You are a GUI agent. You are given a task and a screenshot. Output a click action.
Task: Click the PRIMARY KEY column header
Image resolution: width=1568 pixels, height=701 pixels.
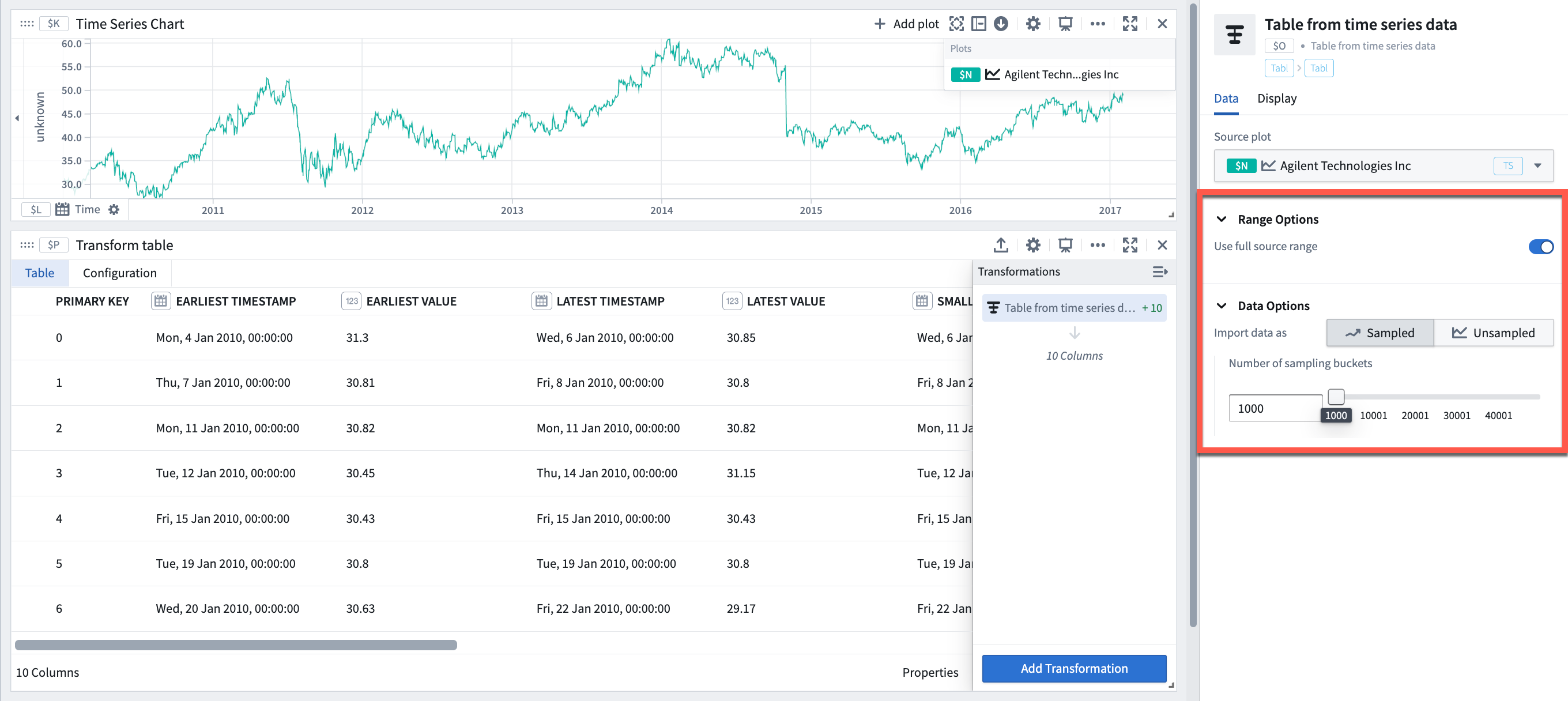point(92,301)
